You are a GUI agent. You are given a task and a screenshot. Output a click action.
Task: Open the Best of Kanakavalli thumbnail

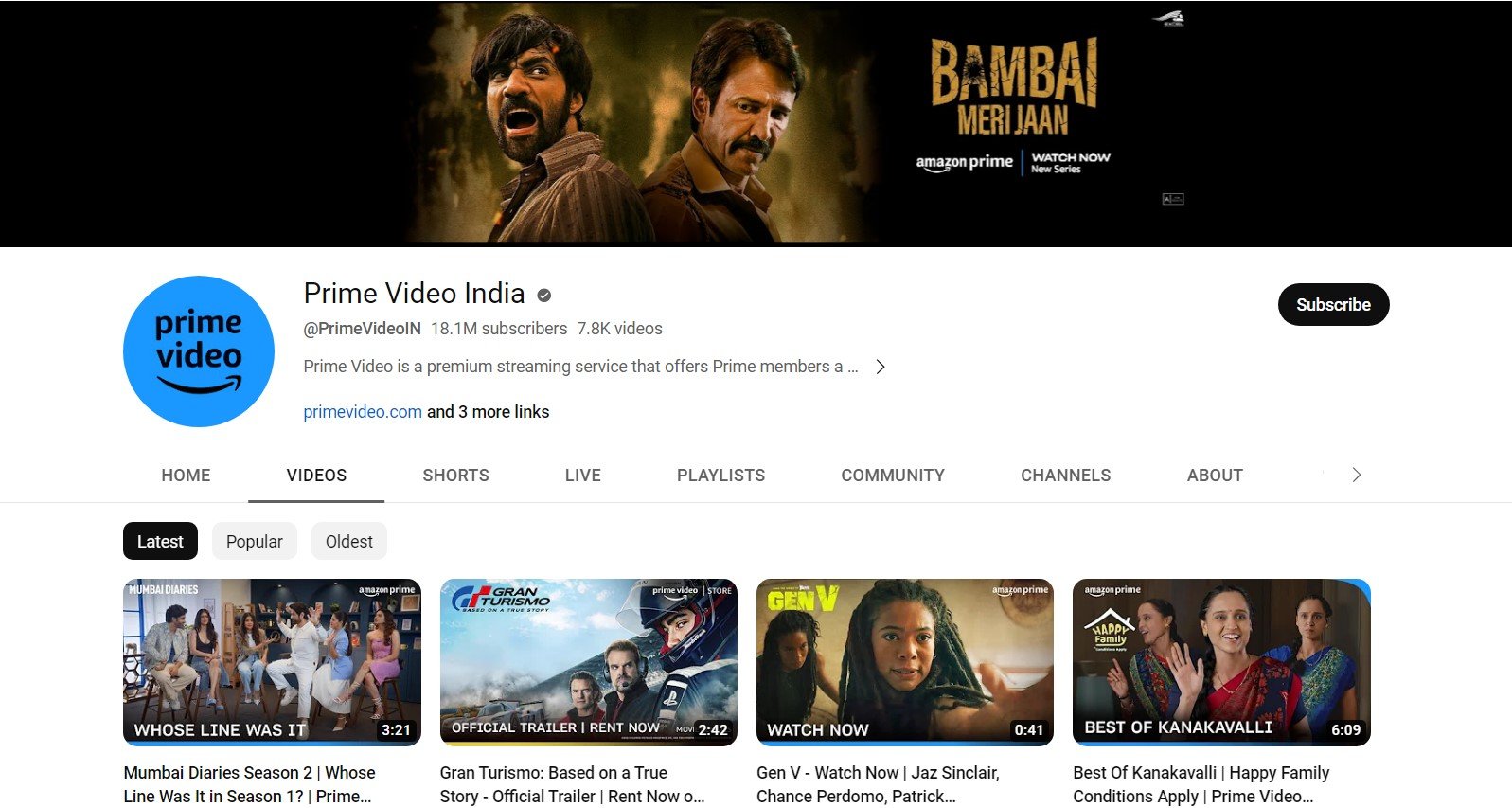[1221, 662]
